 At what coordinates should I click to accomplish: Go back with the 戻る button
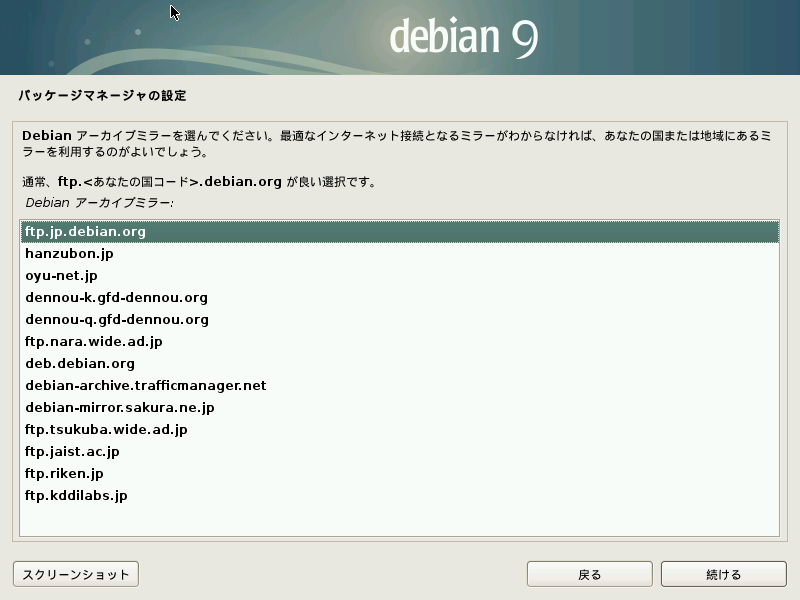[590, 574]
